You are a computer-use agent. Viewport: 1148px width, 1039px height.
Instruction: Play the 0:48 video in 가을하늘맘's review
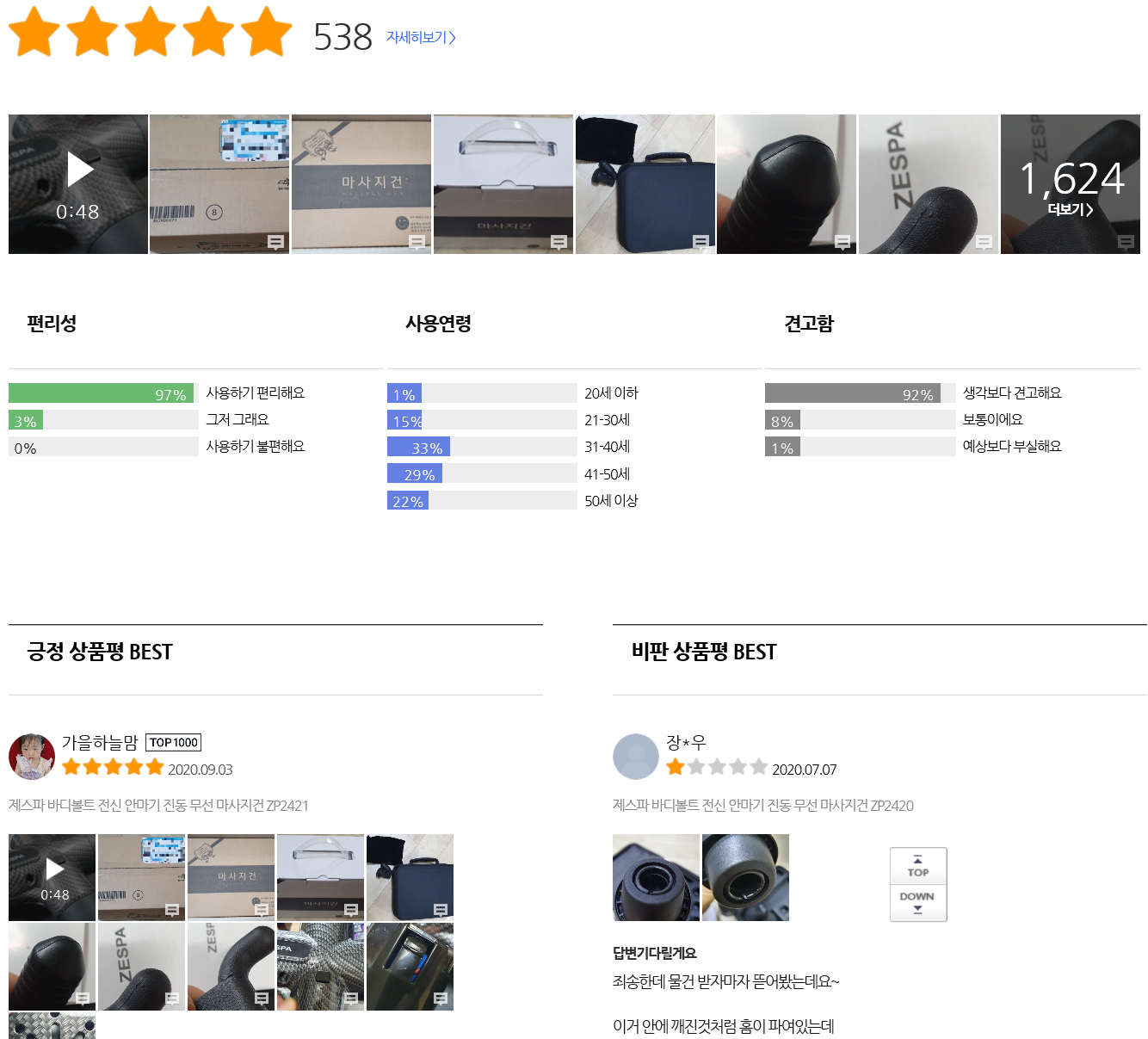(52, 877)
